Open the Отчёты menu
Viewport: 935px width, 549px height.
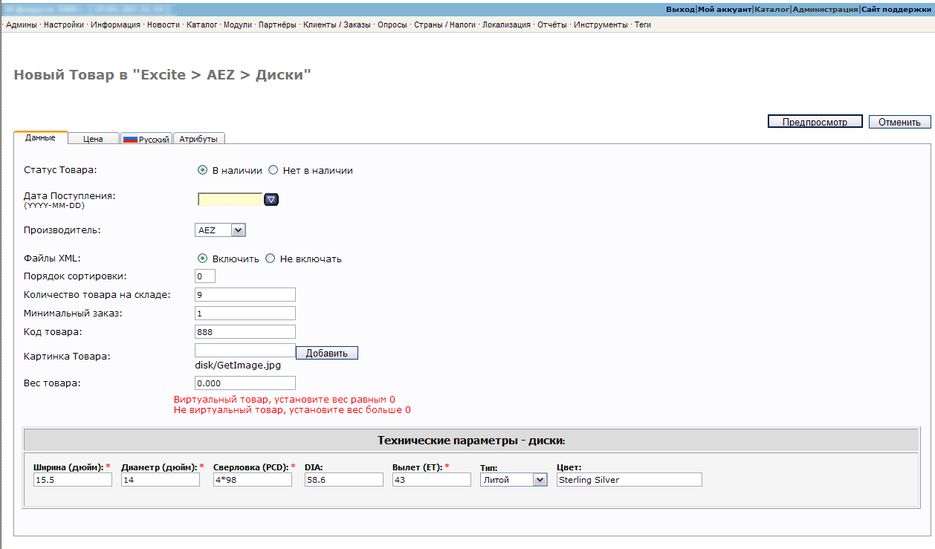click(x=552, y=25)
